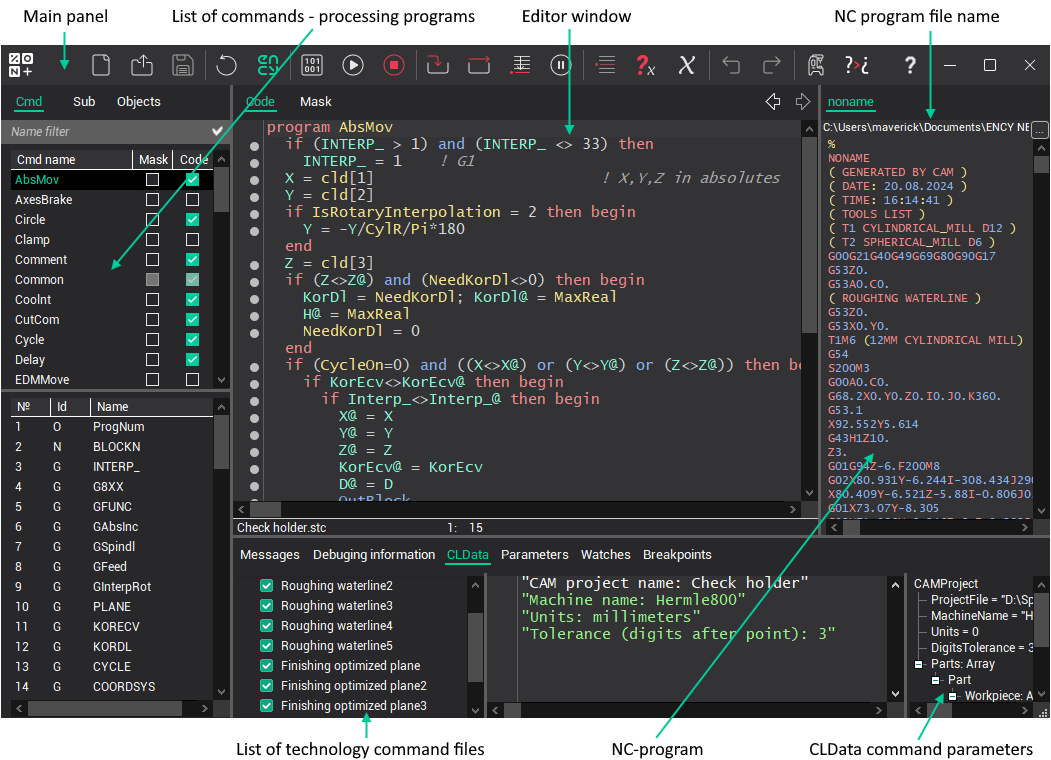Open the Breakpoints tab
Screen dimensions: 1051x760
tap(677, 555)
